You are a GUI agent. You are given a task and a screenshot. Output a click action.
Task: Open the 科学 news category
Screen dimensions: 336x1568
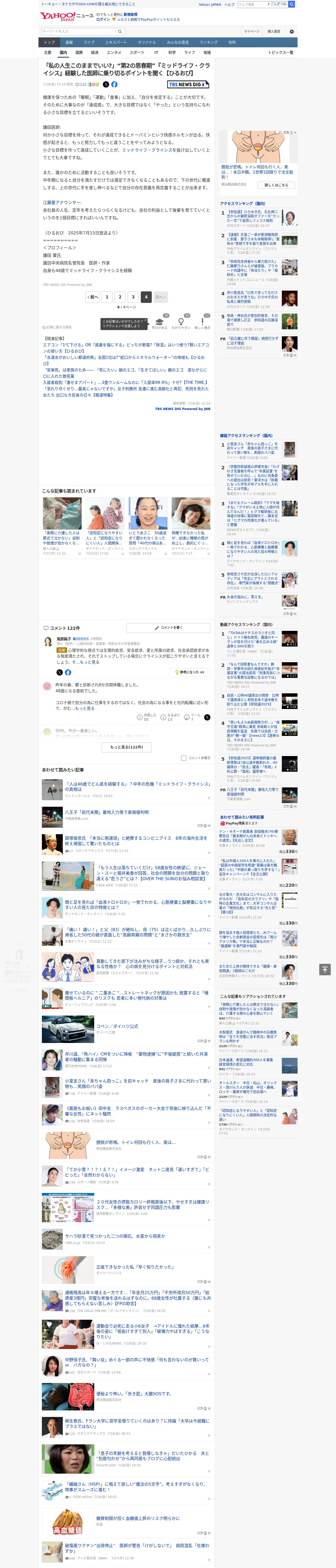coord(172,52)
